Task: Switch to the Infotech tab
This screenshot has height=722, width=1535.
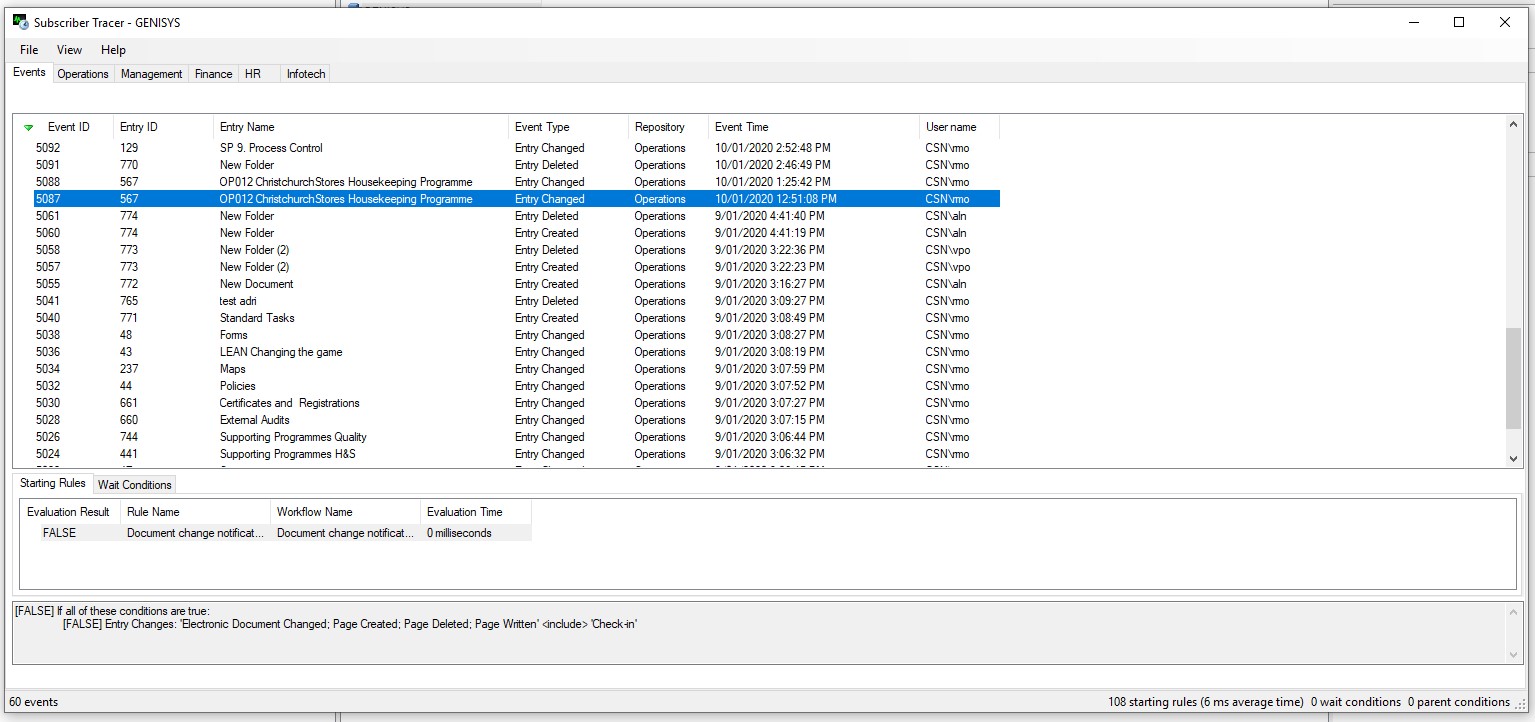Action: (306, 74)
